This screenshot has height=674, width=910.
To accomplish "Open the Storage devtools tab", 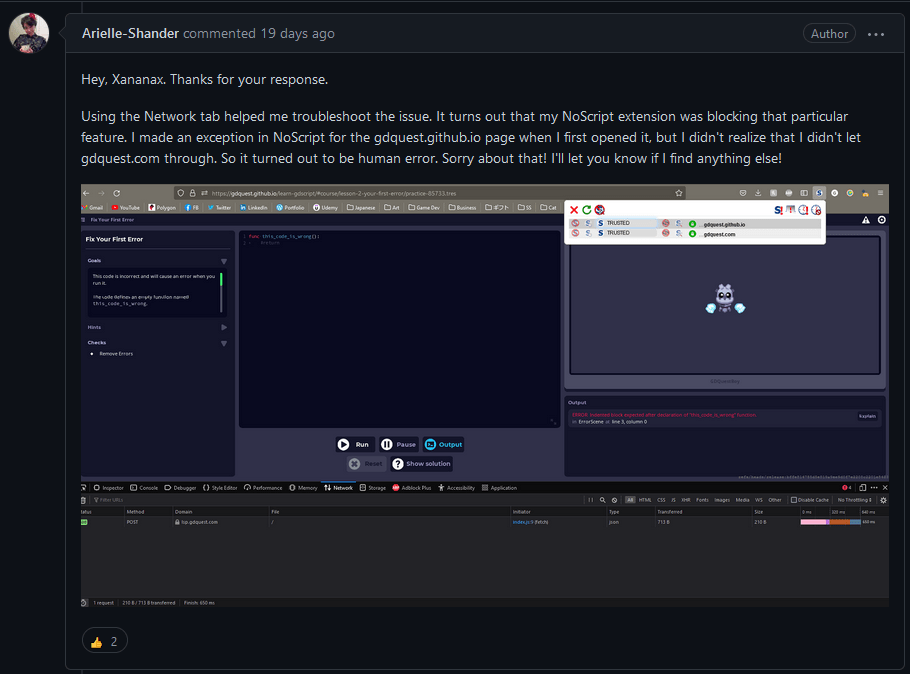I will pos(373,488).
